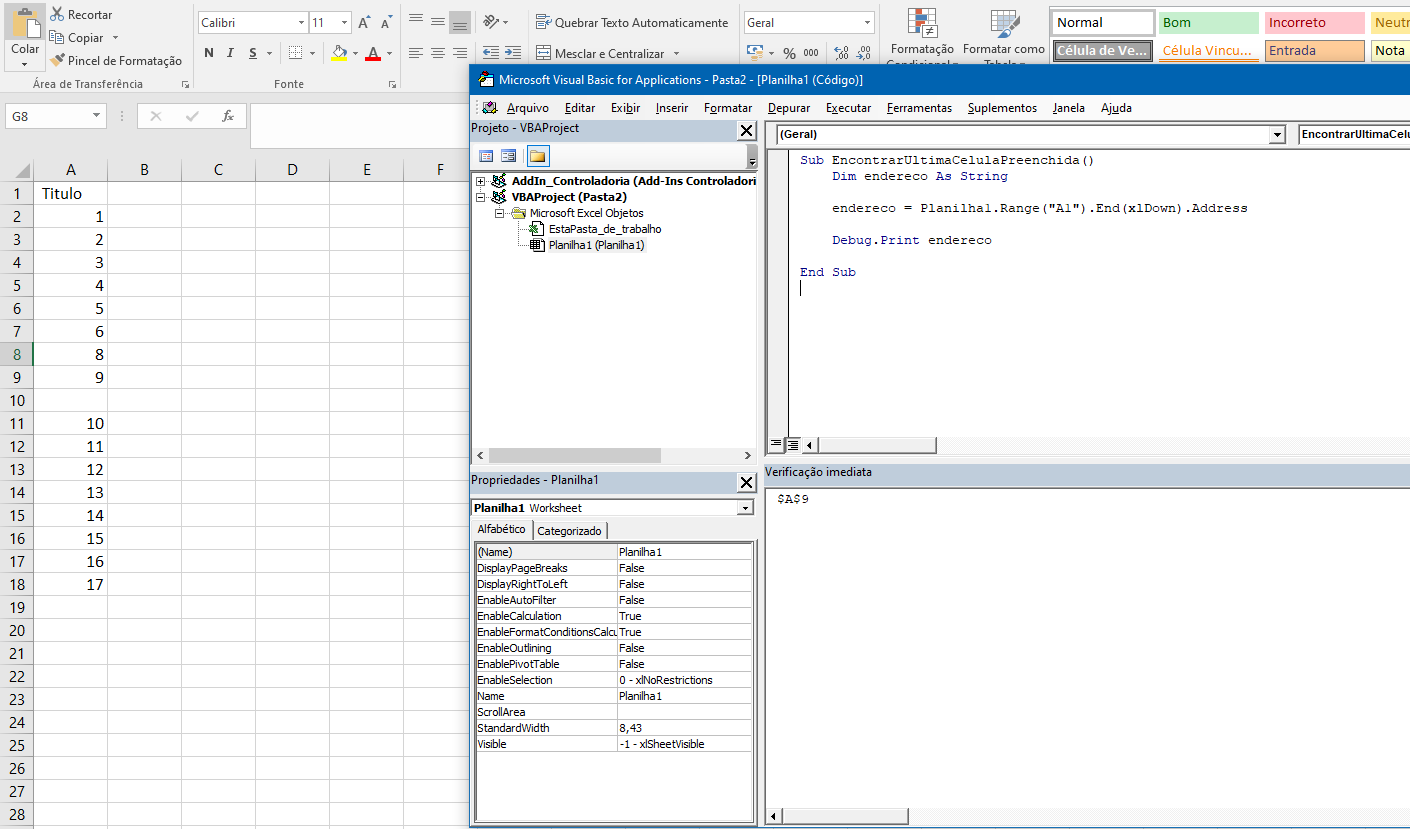Open font color dropdown arrow
Image resolution: width=1410 pixels, height=829 pixels.
(389, 53)
